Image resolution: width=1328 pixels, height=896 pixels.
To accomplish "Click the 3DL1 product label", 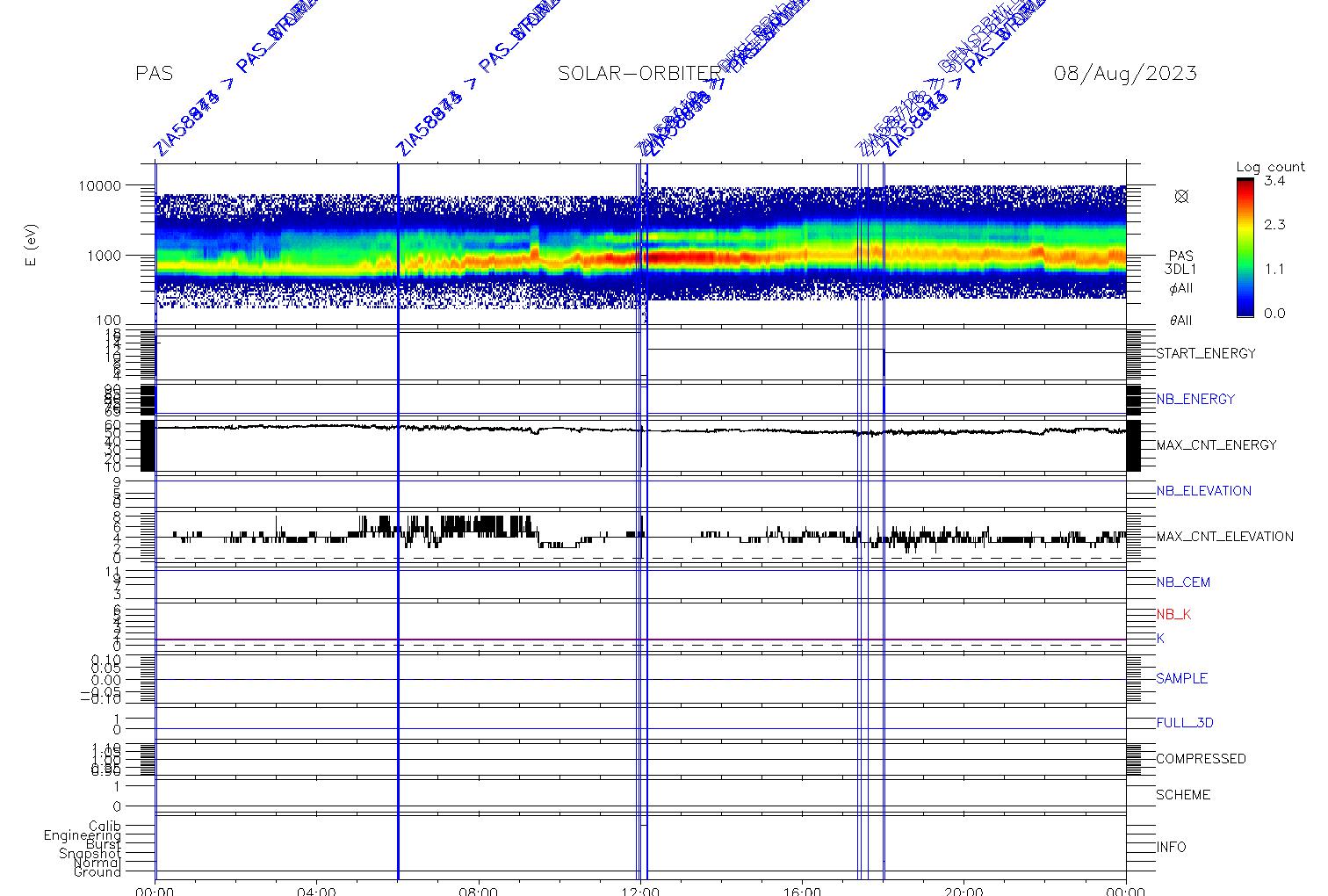I will click(1181, 270).
